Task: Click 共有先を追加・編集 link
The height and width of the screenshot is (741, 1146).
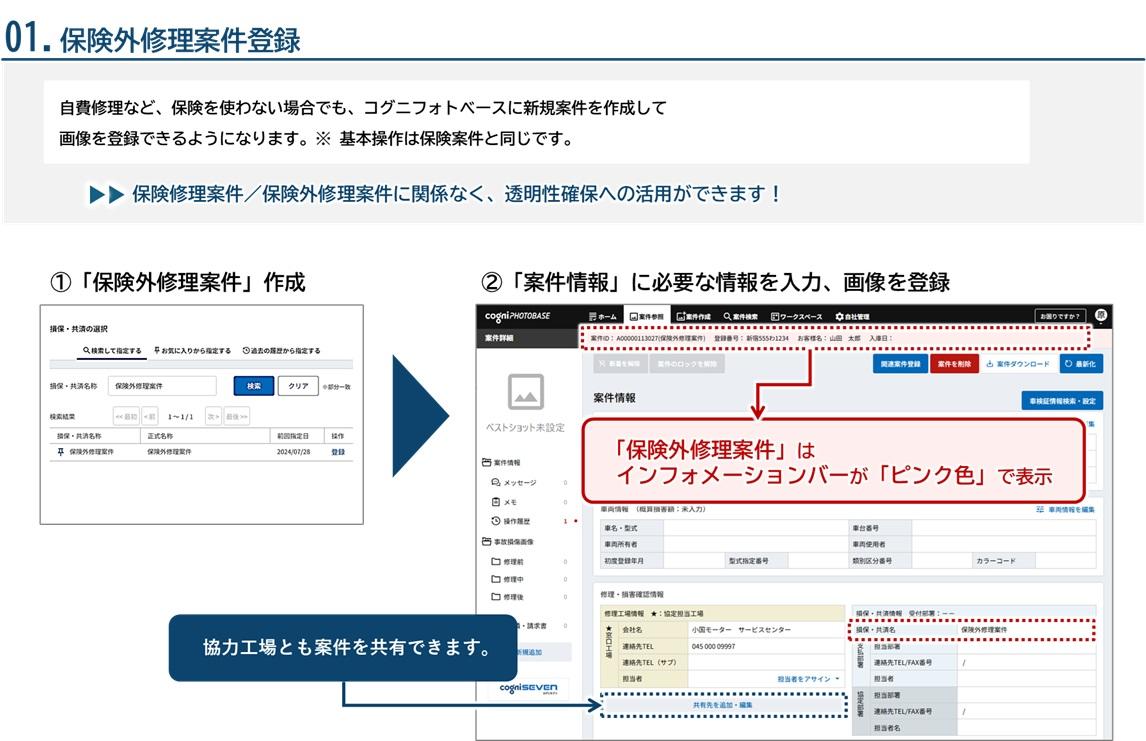Action: (x=722, y=705)
